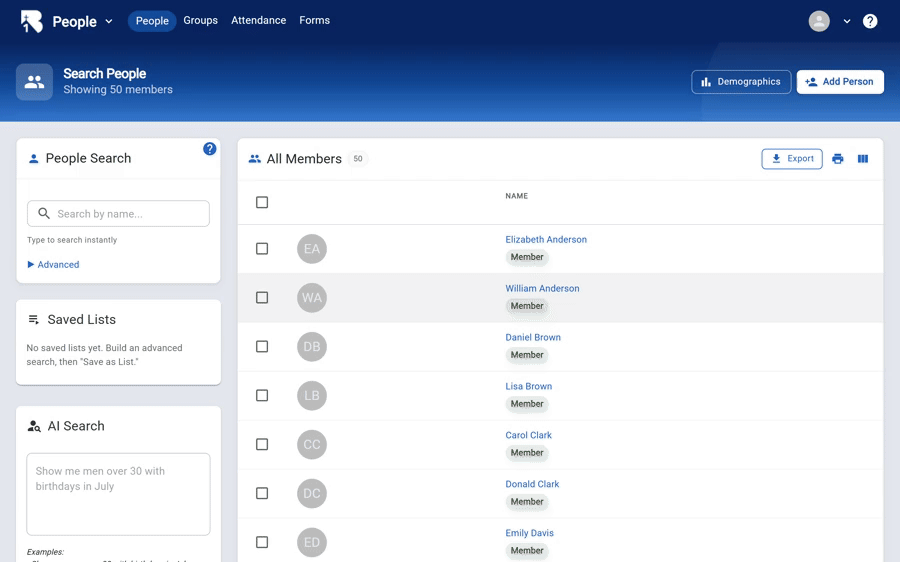Open Donald Clark's profile link
Screen dimensions: 900x562
click(x=532, y=484)
